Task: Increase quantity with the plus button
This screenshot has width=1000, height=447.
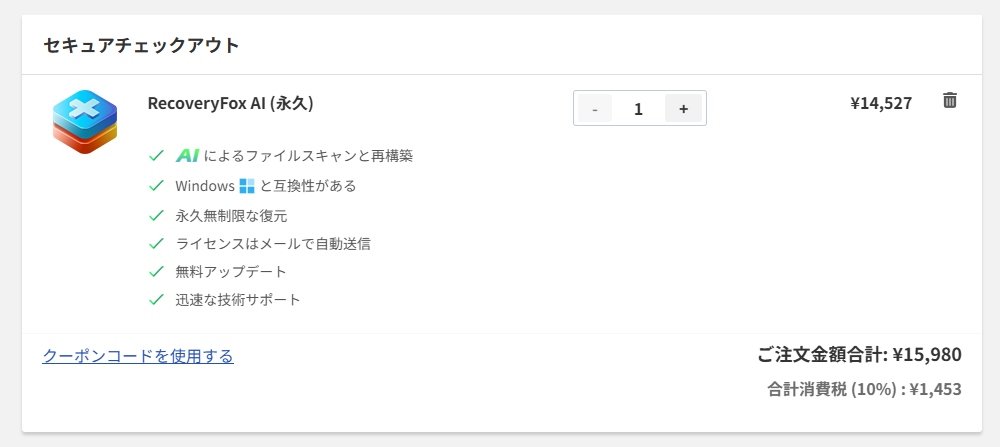Action: coord(683,109)
